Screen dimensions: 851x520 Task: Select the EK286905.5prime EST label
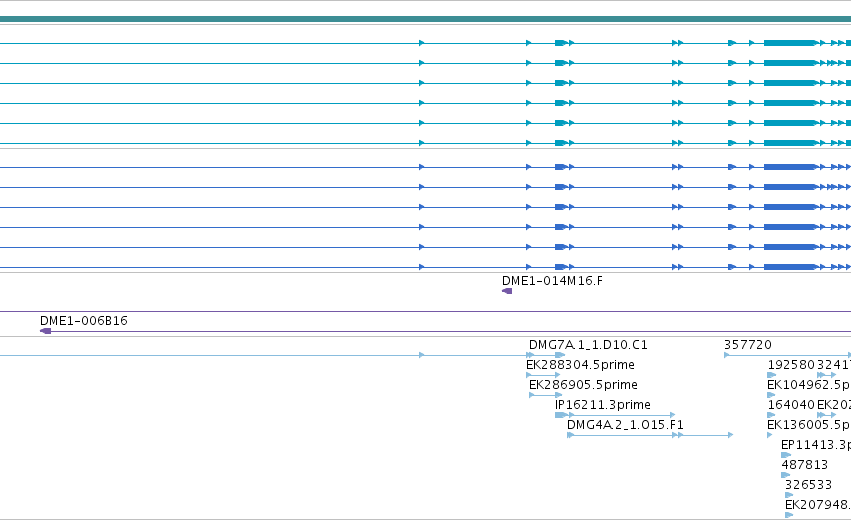[583, 385]
